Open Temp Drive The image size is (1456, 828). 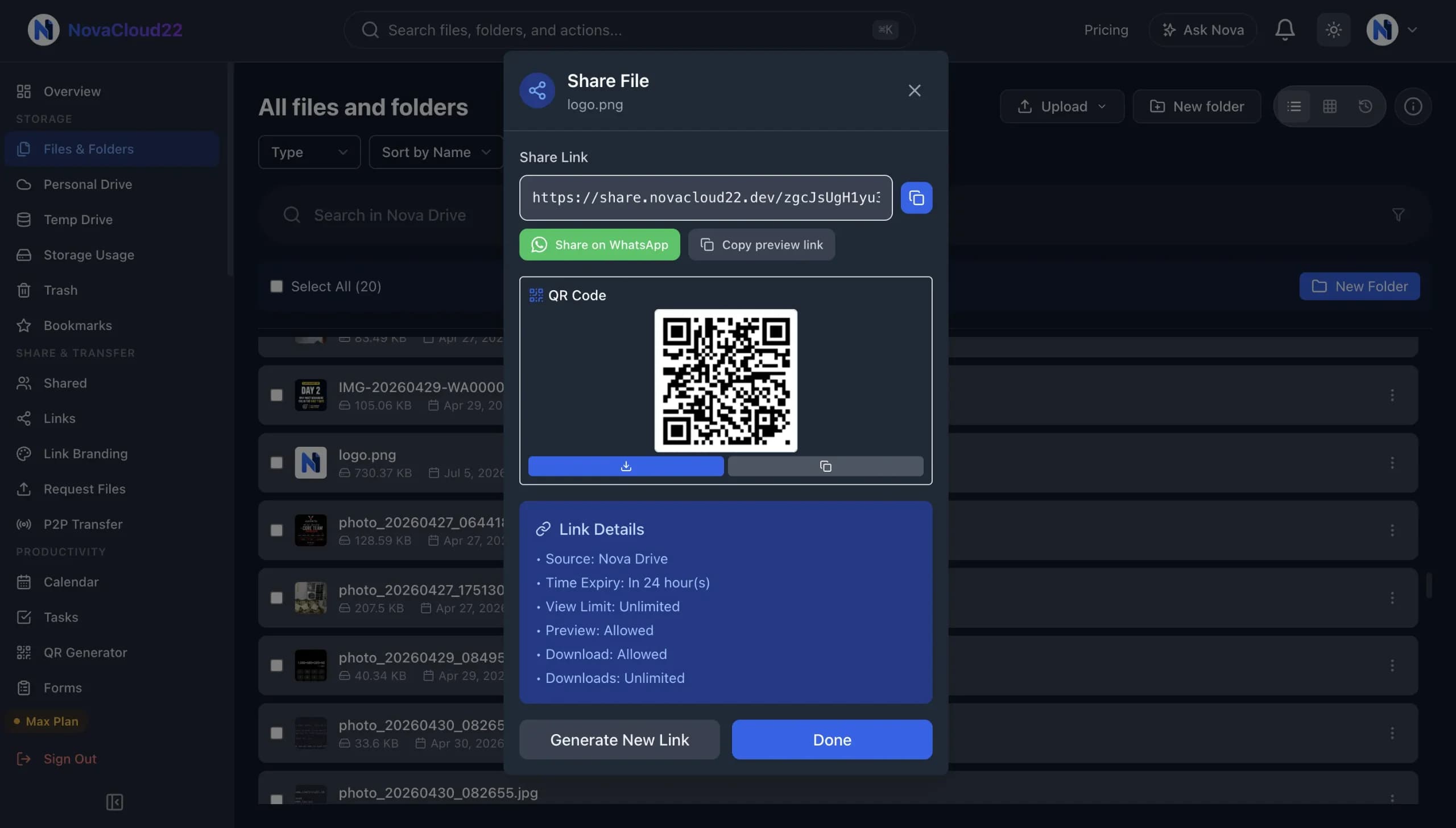pyautogui.click(x=111, y=220)
